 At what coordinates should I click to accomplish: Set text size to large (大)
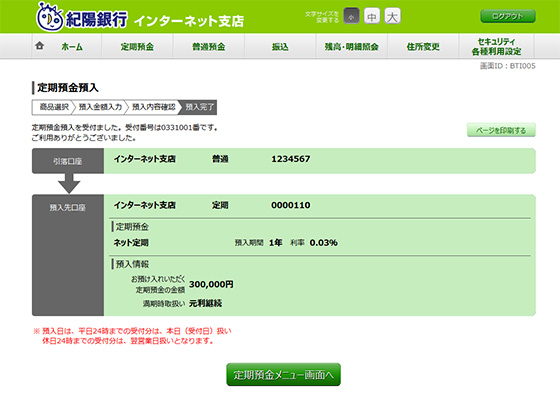392,16
